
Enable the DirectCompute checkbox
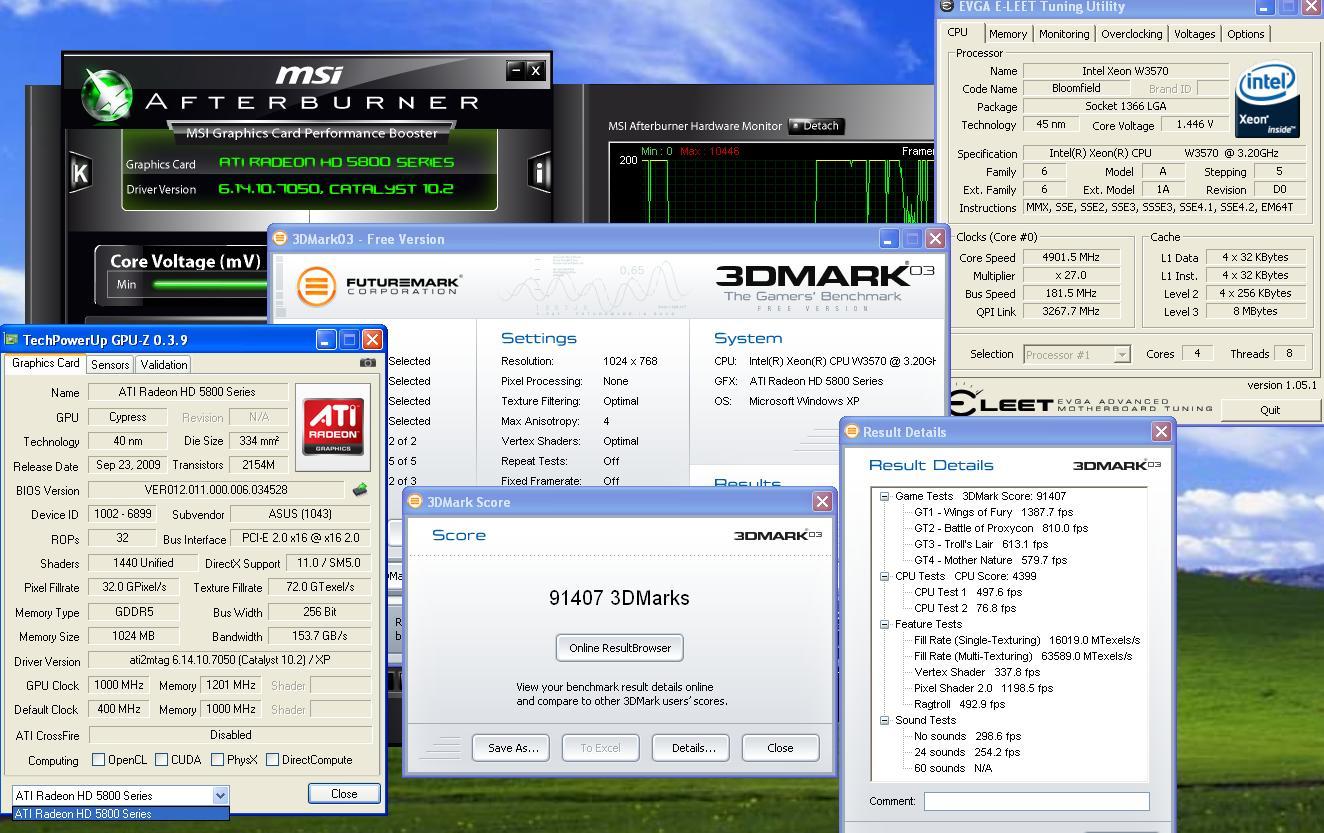pyautogui.click(x=272, y=760)
